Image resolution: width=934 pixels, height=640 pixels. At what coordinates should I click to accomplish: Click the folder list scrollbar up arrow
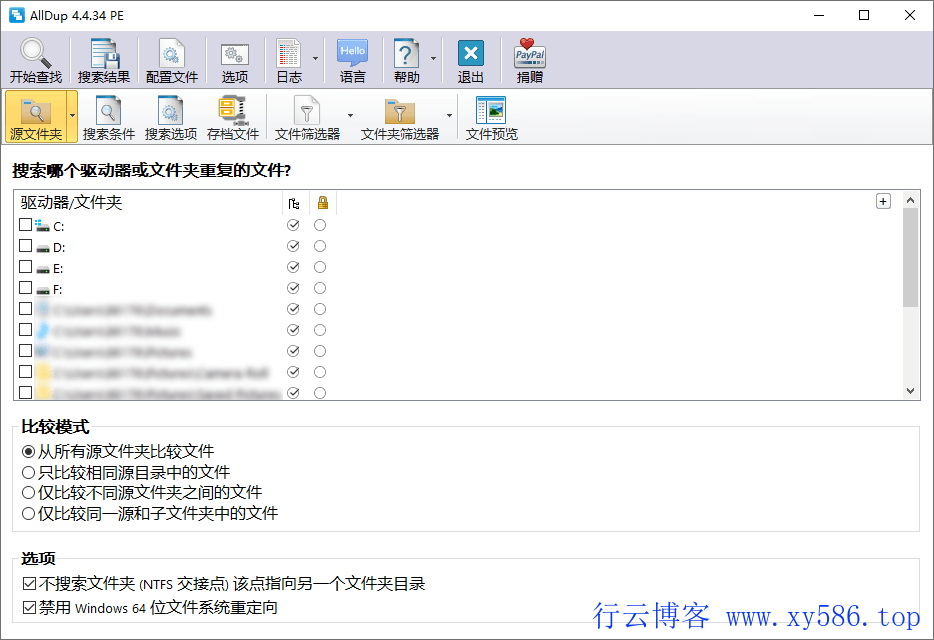(910, 200)
